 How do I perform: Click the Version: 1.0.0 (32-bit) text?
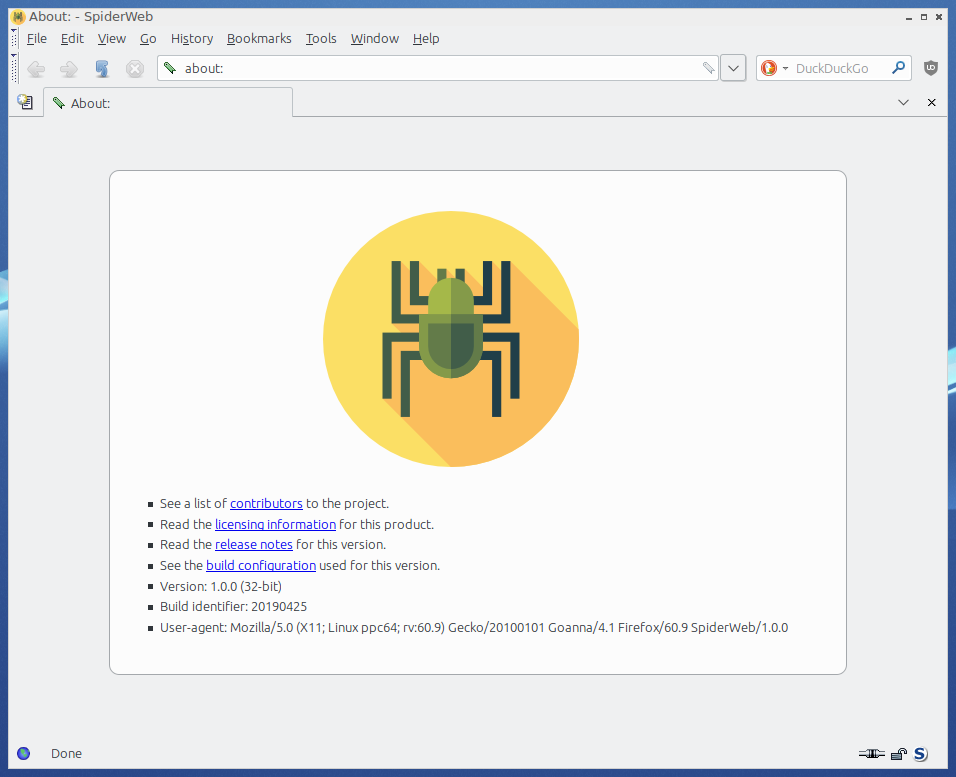(221, 586)
